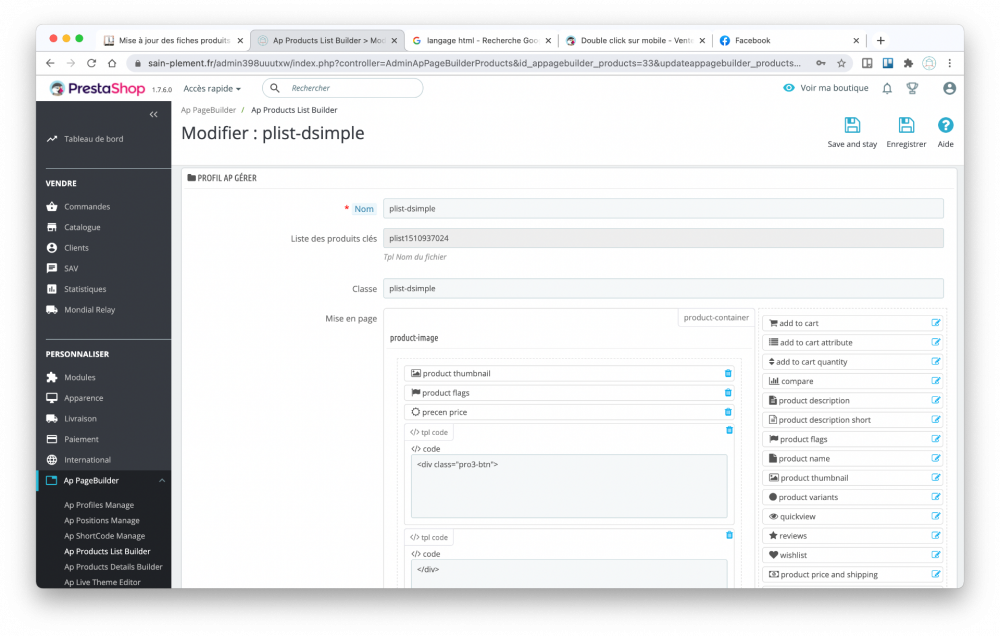Viewport: 1000px width, 636px height.
Task: Edit the quickview widget
Action: 936,516
